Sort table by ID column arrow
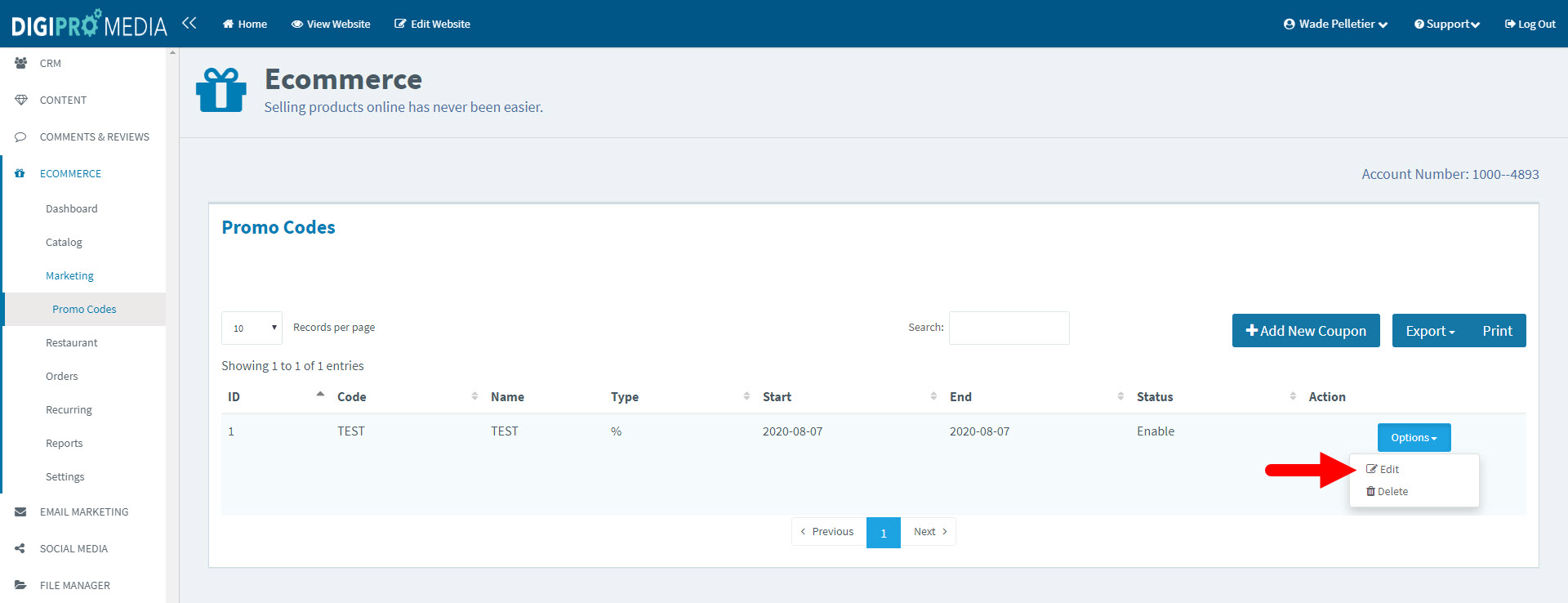 click(320, 395)
